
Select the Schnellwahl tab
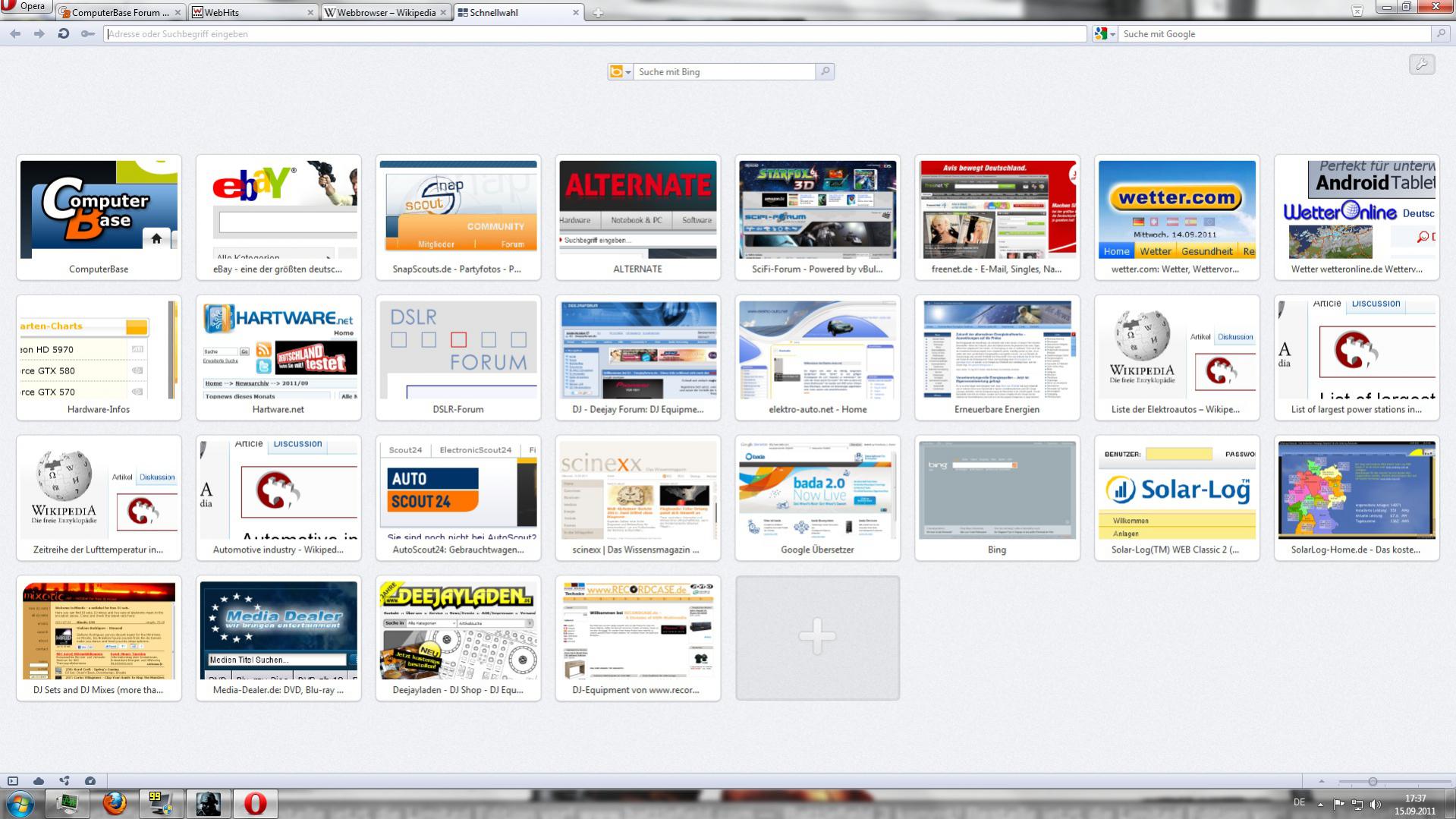click(x=519, y=12)
